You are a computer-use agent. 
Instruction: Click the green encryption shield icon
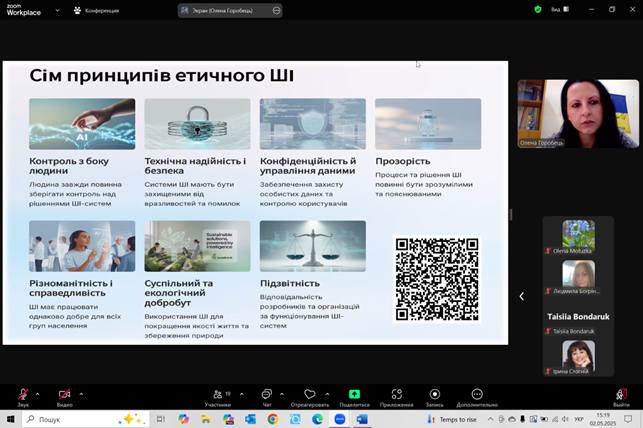(x=537, y=9)
